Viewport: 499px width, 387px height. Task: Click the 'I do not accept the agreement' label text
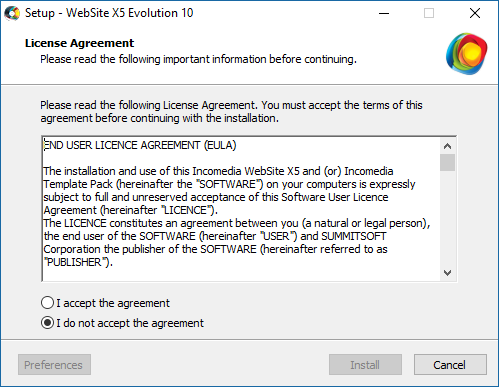[130, 323]
